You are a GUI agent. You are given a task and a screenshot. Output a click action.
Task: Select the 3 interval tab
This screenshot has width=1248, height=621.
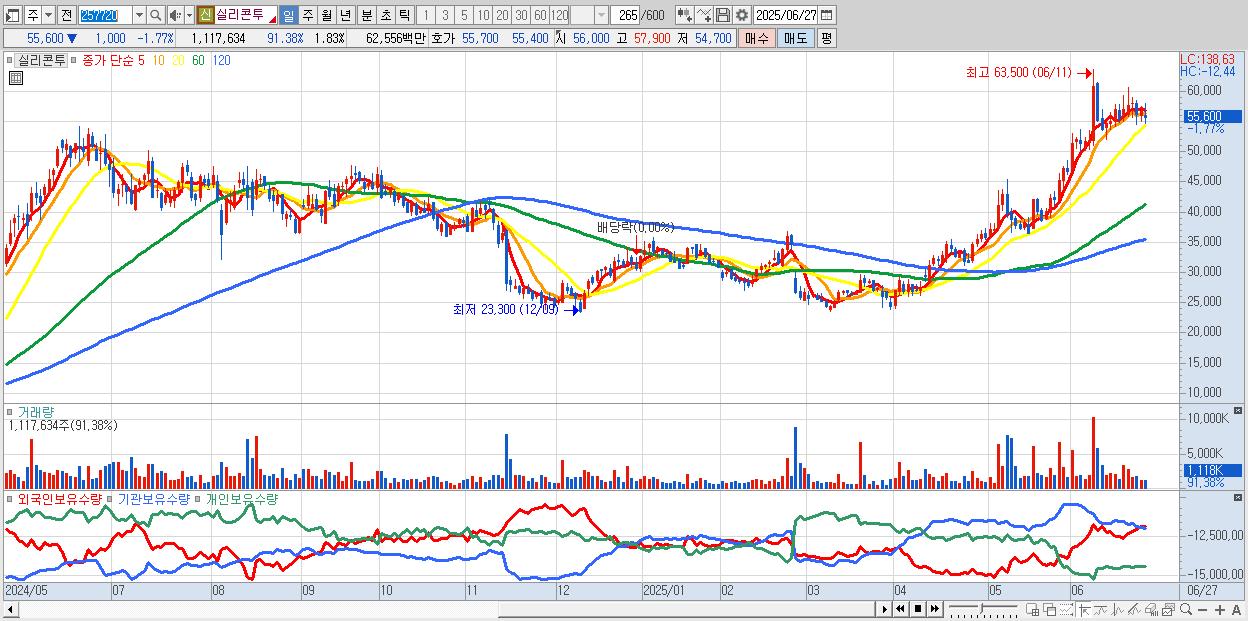445,15
